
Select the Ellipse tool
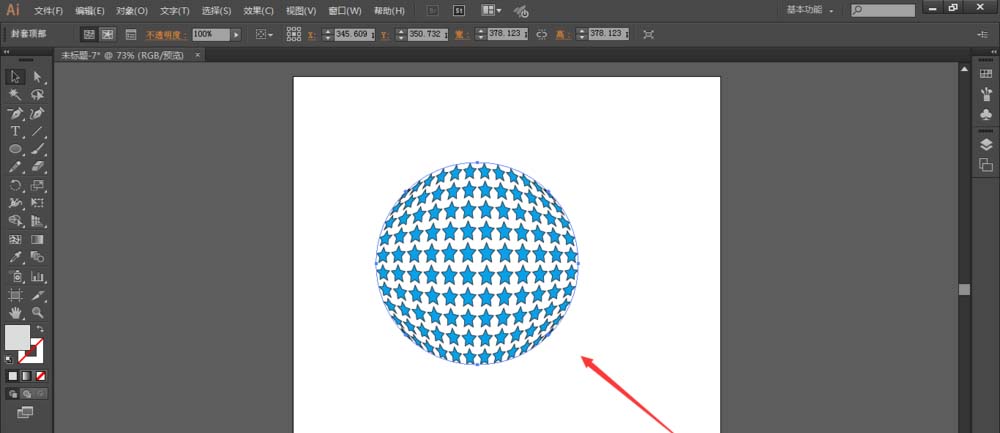pyautogui.click(x=15, y=149)
